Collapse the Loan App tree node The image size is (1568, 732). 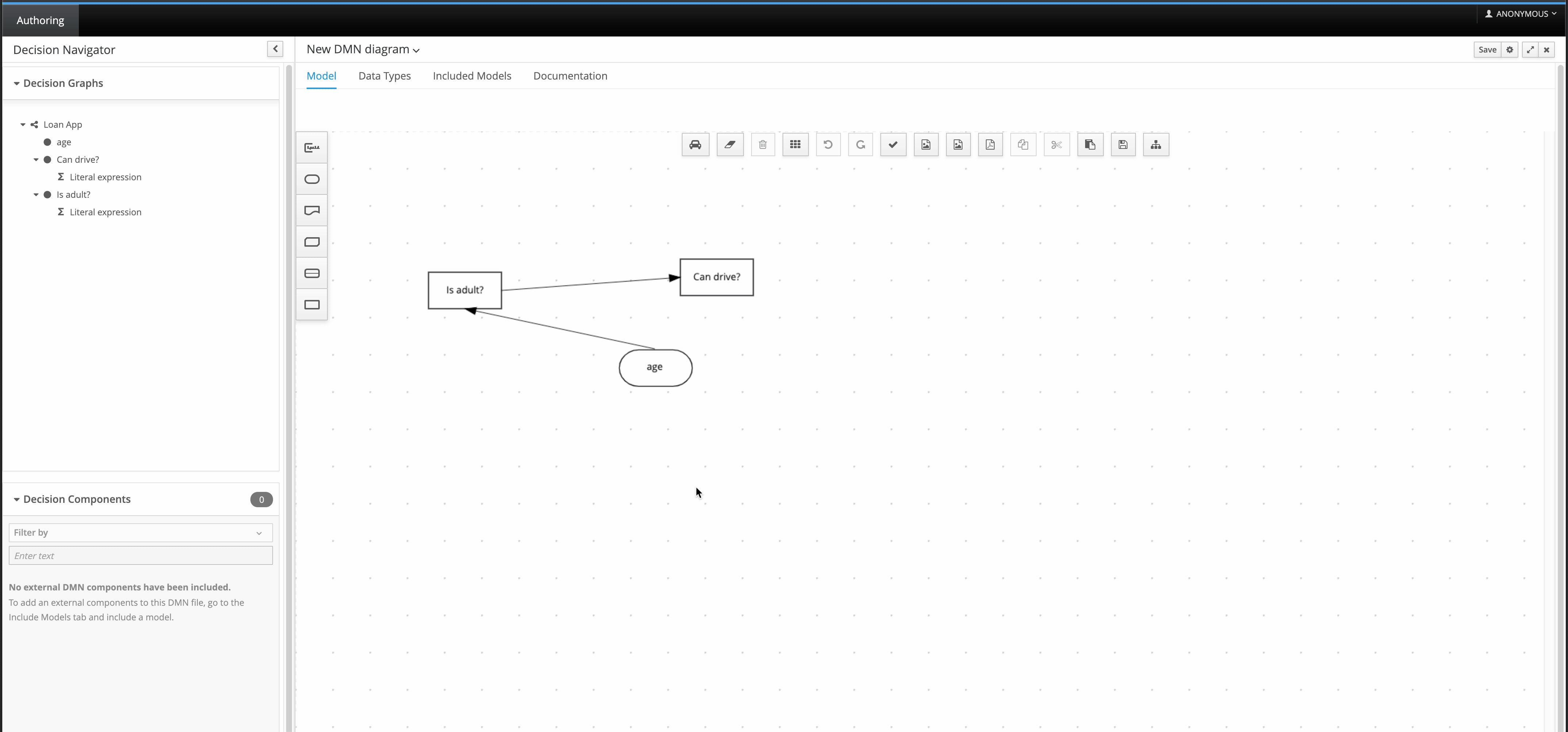[x=23, y=125]
